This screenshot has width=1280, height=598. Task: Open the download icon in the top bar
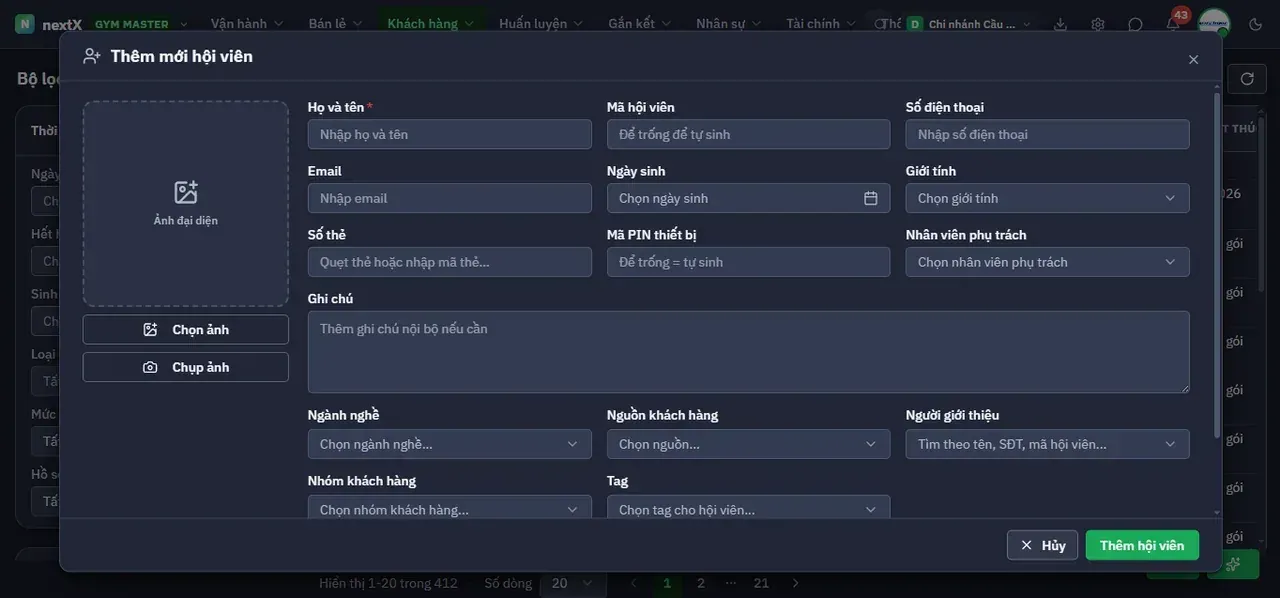[1060, 24]
